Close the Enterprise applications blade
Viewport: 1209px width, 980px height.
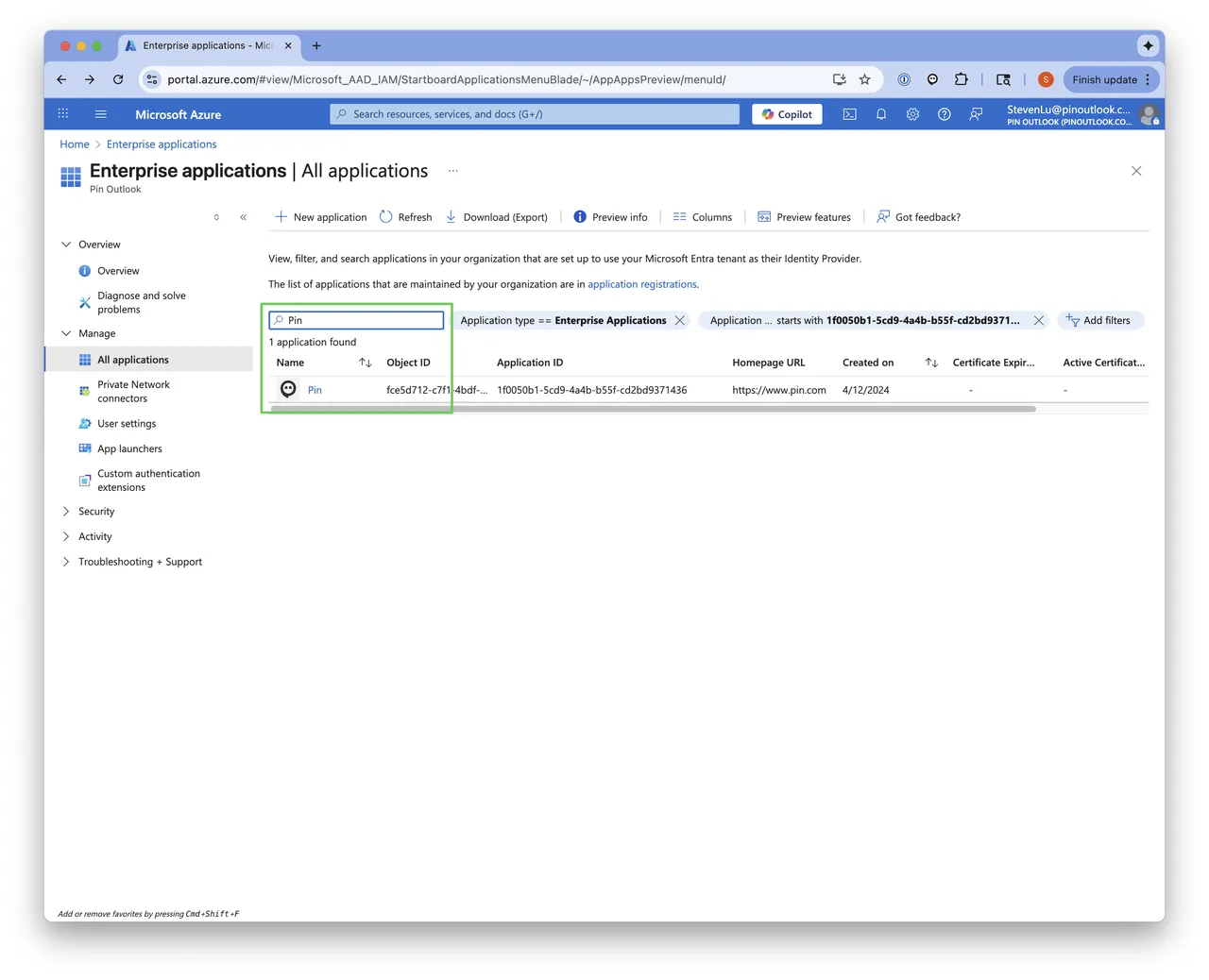tap(1136, 171)
